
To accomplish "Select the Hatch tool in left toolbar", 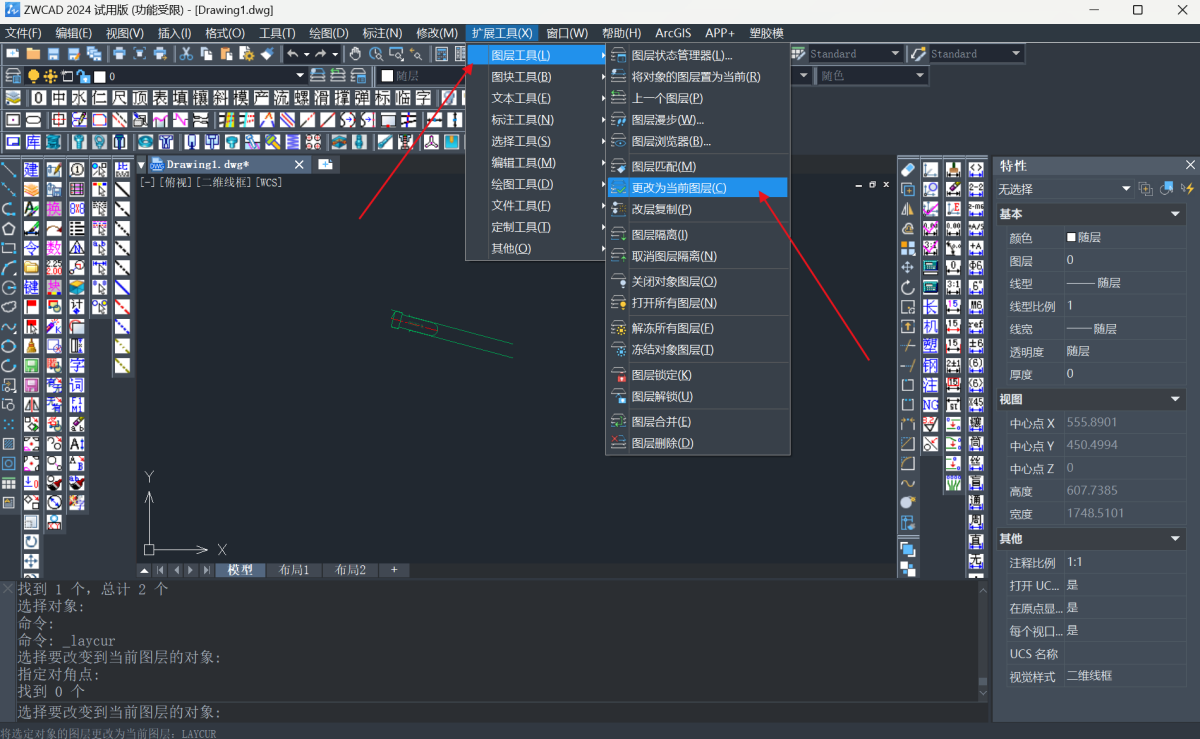I will 9,444.
